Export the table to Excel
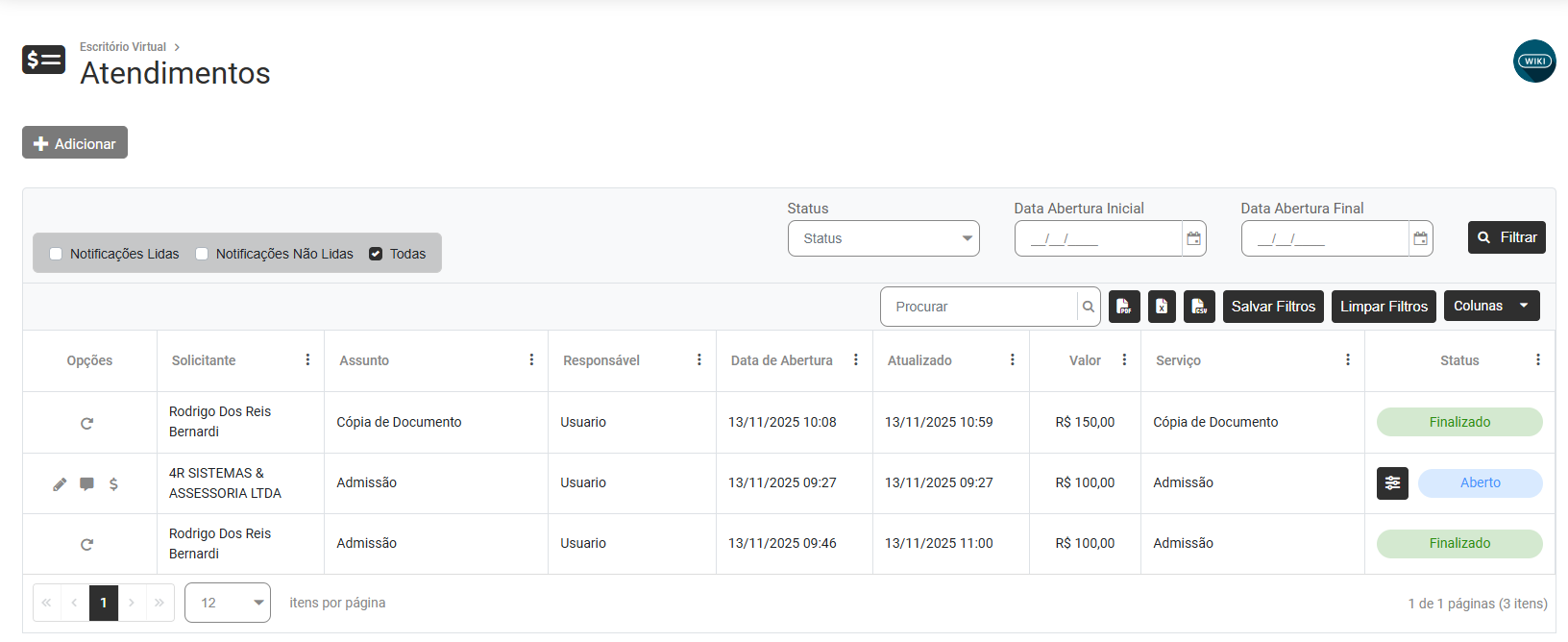Image resolution: width=1568 pixels, height=642 pixels. 1162,307
